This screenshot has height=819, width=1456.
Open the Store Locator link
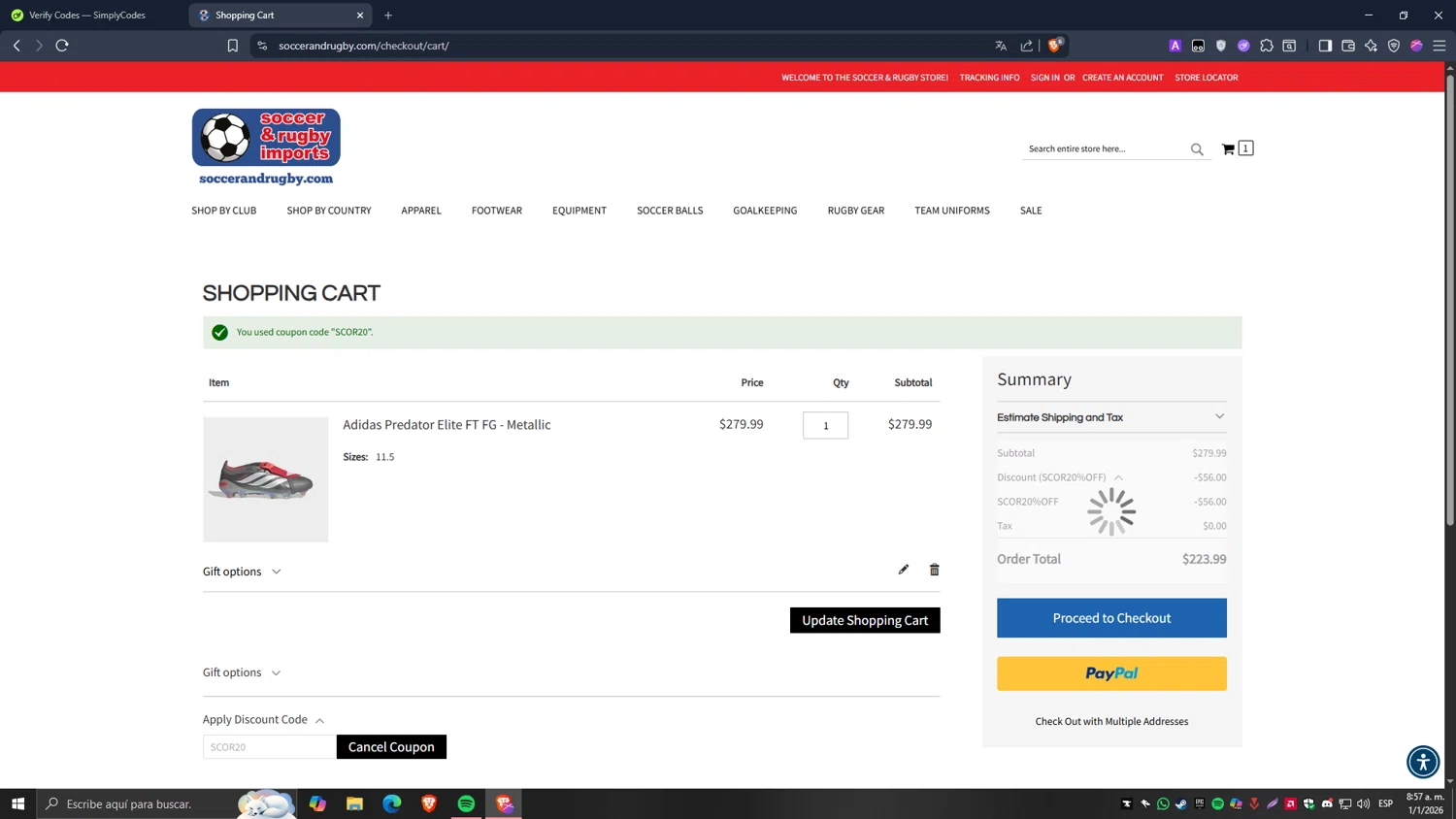(1206, 78)
